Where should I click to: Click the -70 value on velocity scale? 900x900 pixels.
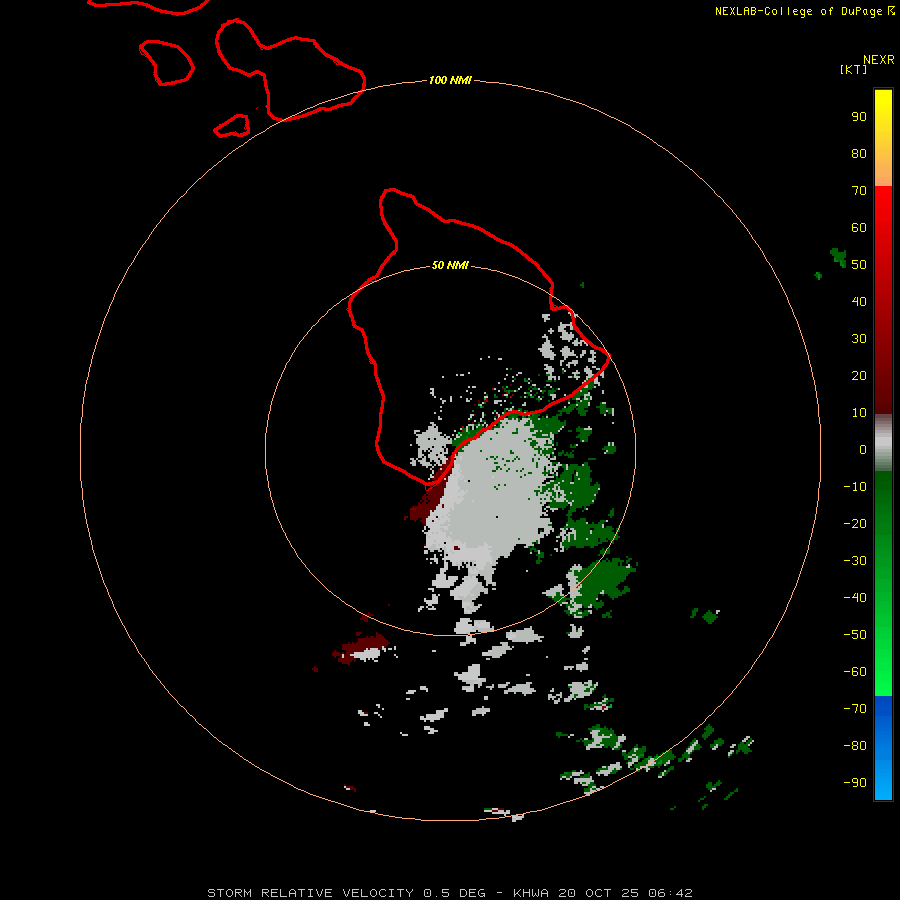855,708
